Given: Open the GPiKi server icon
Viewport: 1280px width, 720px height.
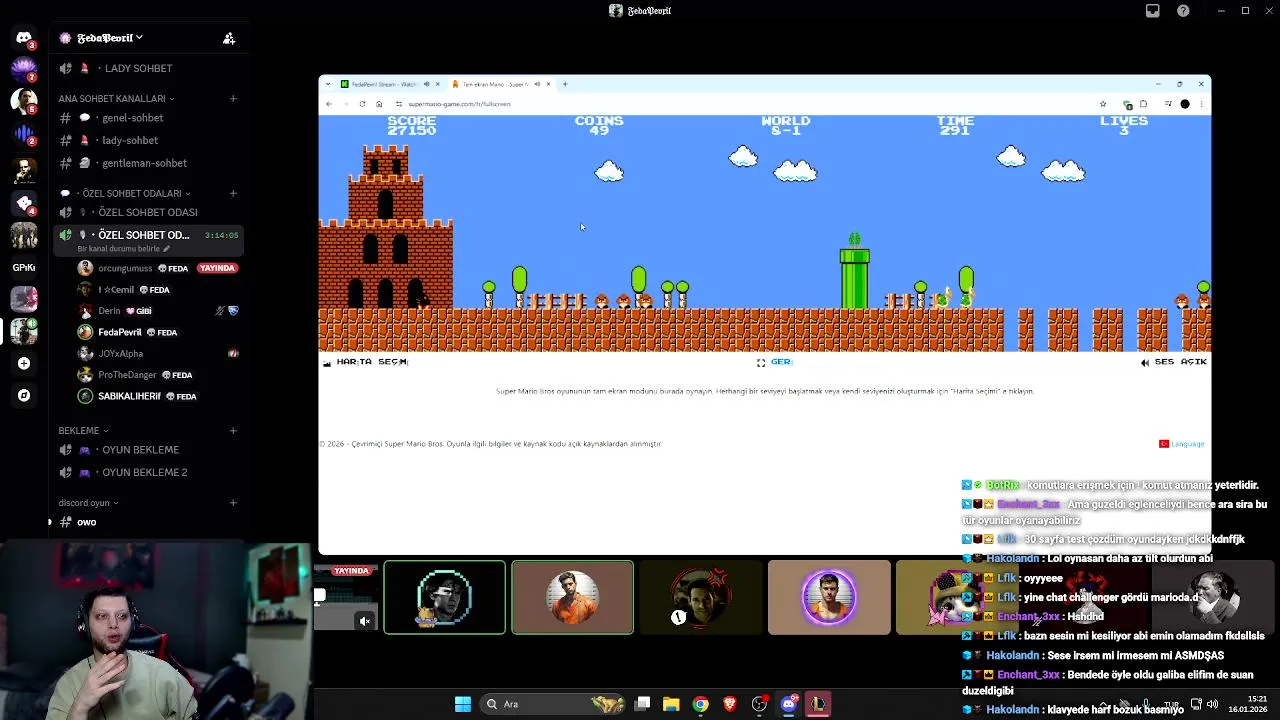Looking at the screenshot, I should 24,267.
